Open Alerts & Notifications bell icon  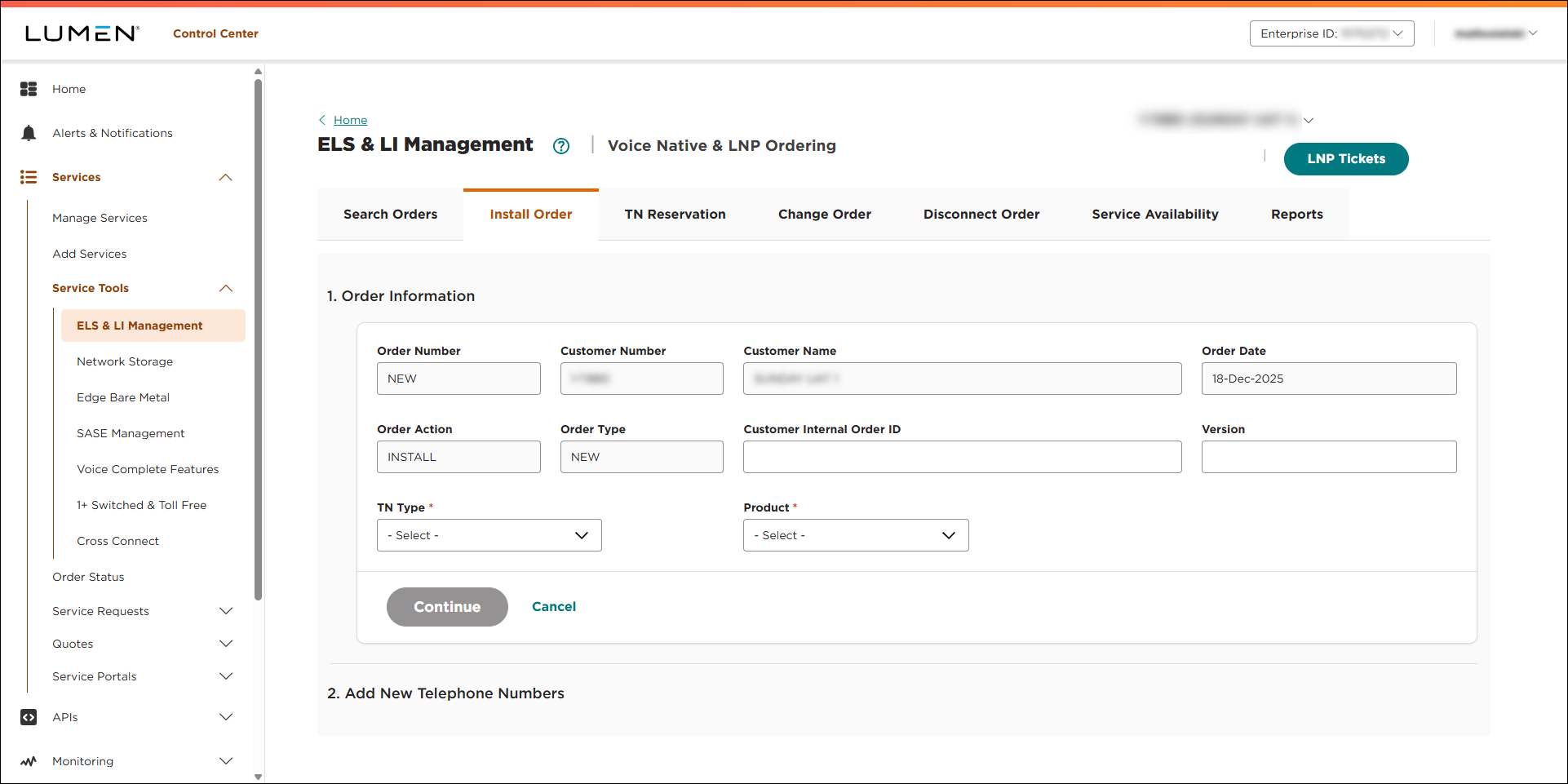(29, 132)
